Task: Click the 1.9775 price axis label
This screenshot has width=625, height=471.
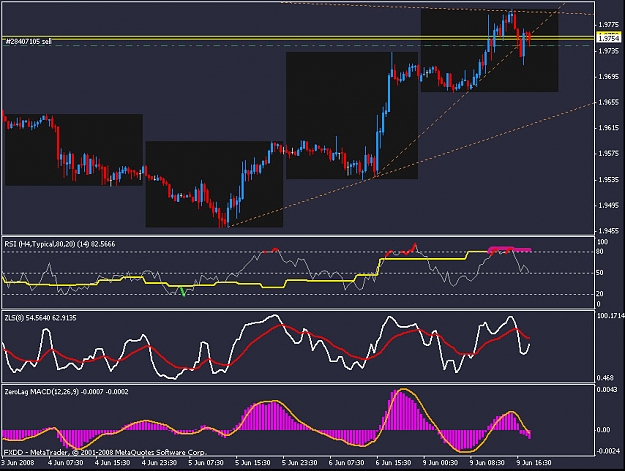Action: point(609,25)
